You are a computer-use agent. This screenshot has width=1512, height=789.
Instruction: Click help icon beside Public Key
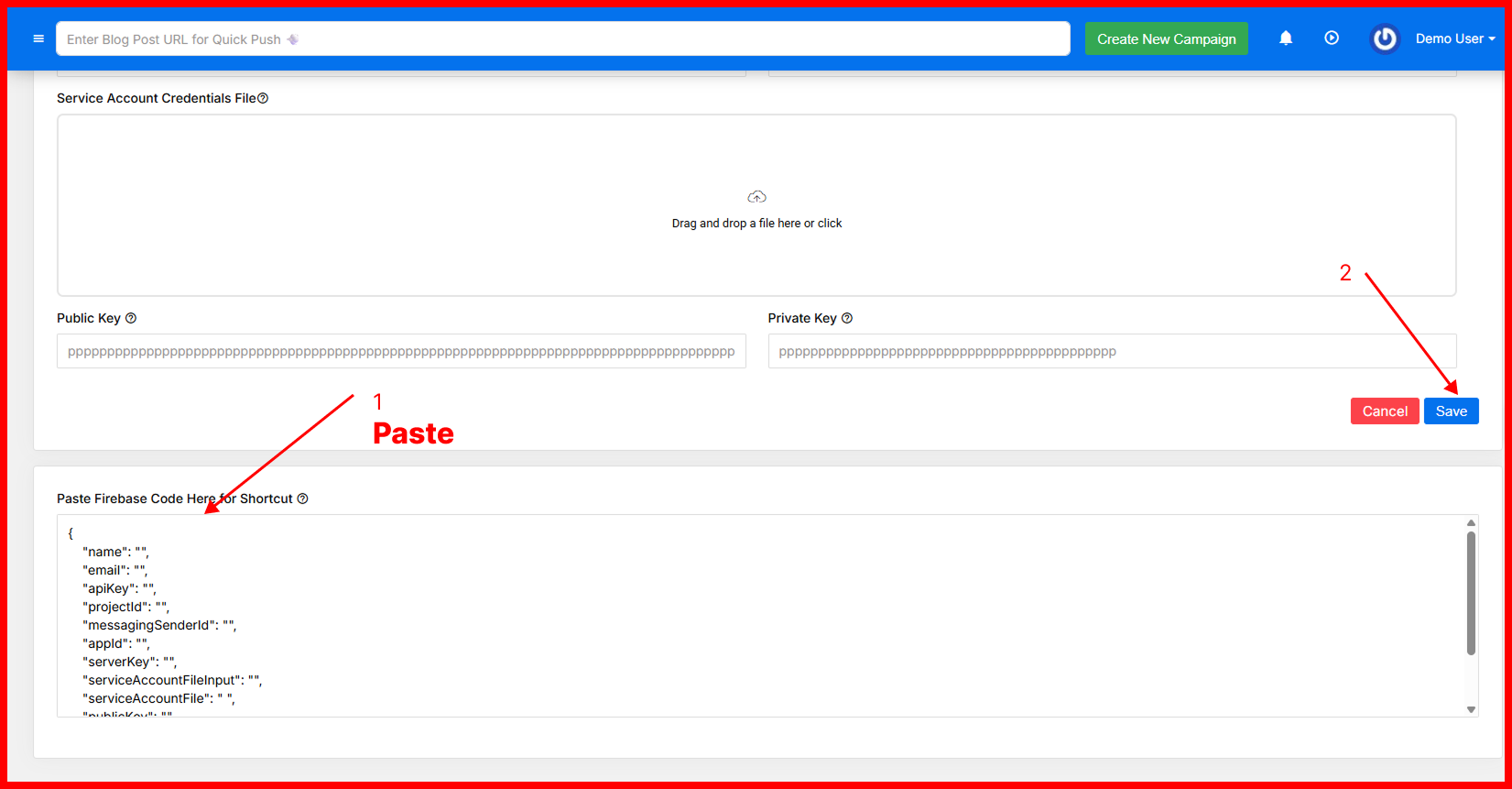(x=131, y=318)
